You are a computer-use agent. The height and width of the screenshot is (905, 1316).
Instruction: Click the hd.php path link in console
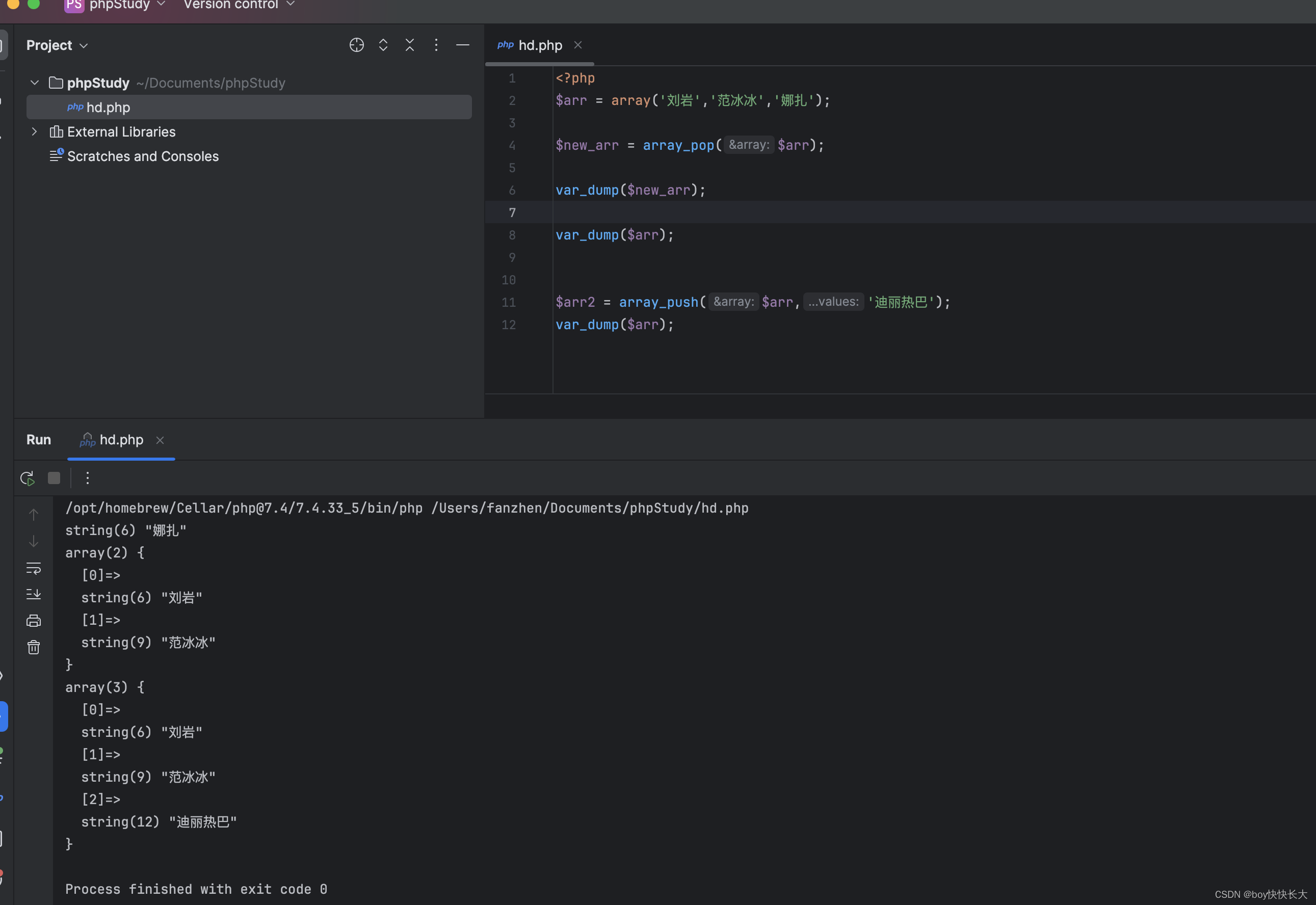pos(590,508)
